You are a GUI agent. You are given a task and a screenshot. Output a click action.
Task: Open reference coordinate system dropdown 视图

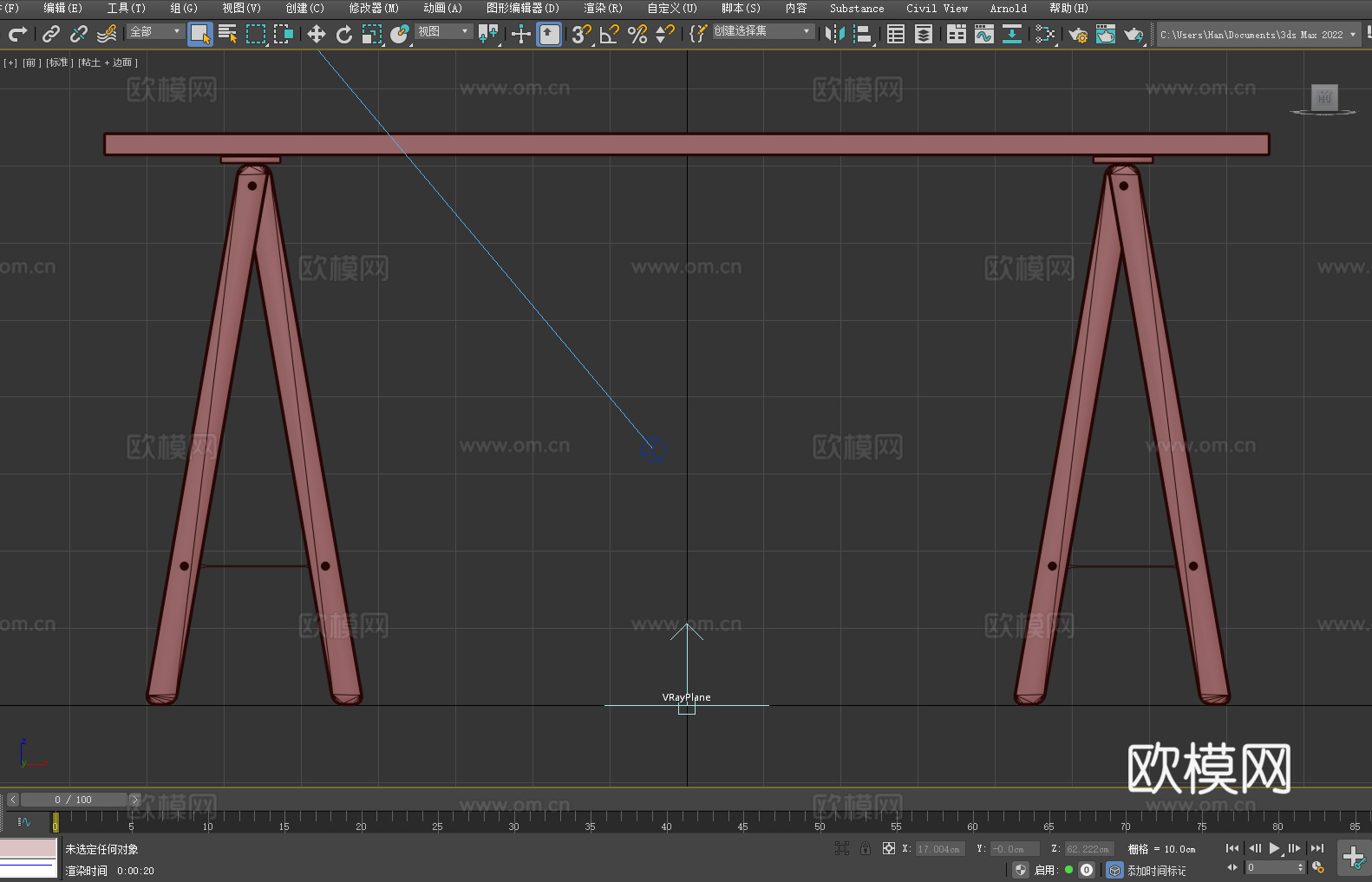coord(443,31)
